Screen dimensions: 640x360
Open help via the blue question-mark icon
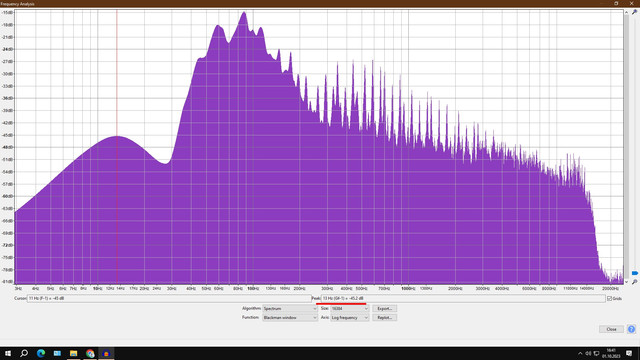click(631, 329)
